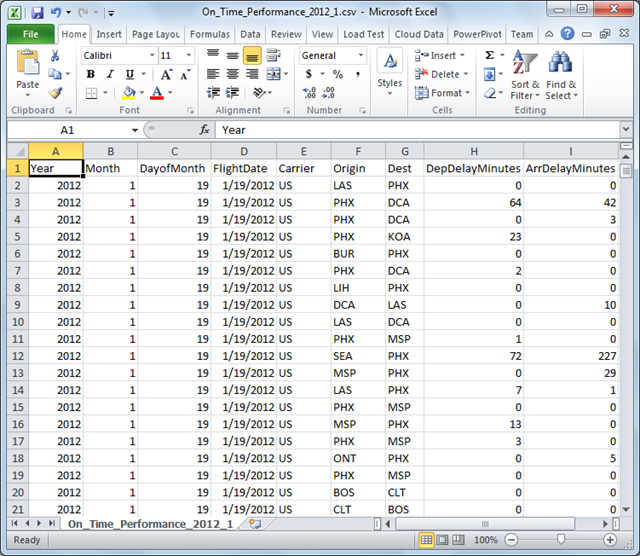The height and width of the screenshot is (556, 640).
Task: Toggle bottom align button
Action: point(251,56)
